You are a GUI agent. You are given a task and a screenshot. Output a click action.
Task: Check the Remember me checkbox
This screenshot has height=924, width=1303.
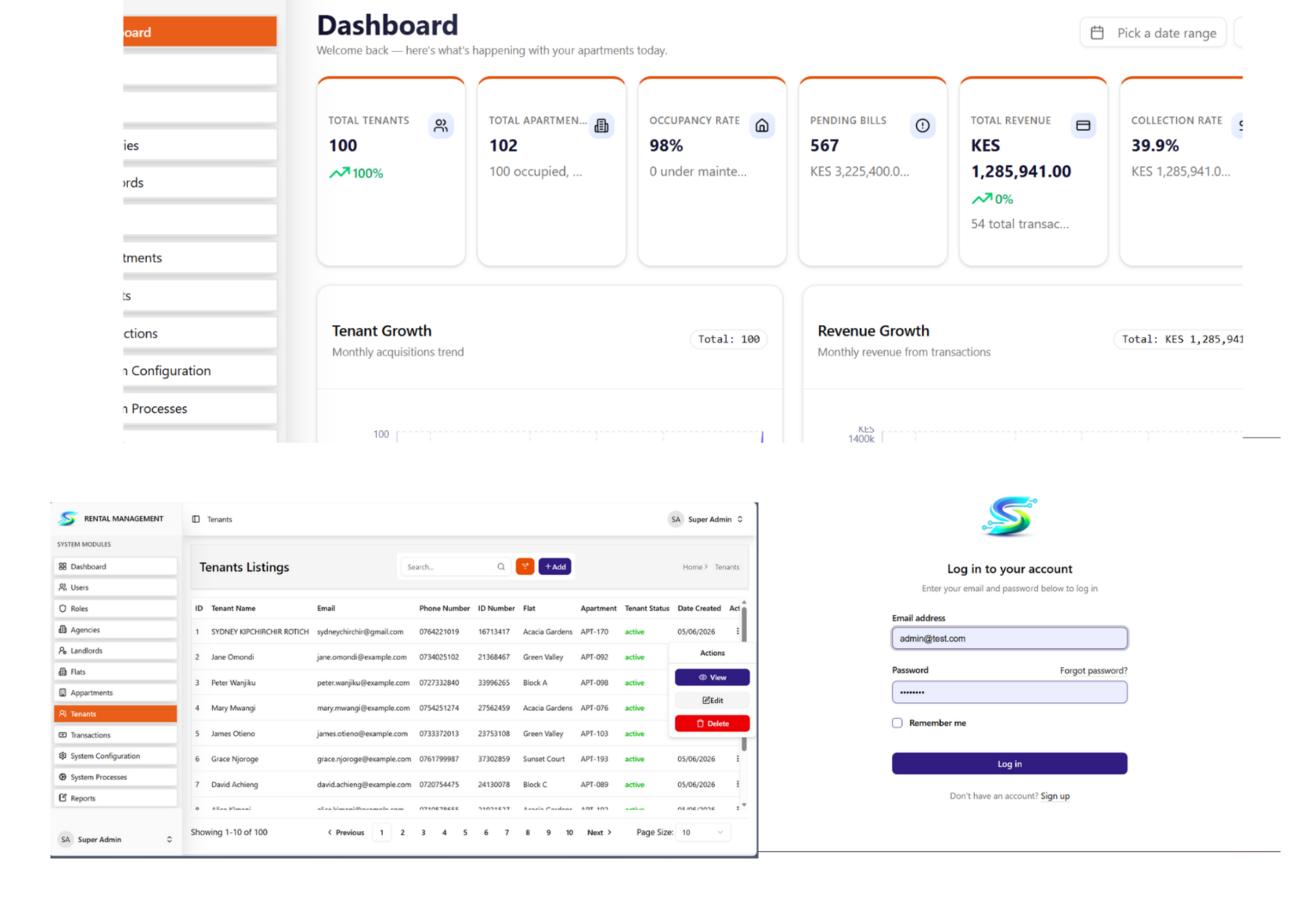pyautogui.click(x=897, y=723)
